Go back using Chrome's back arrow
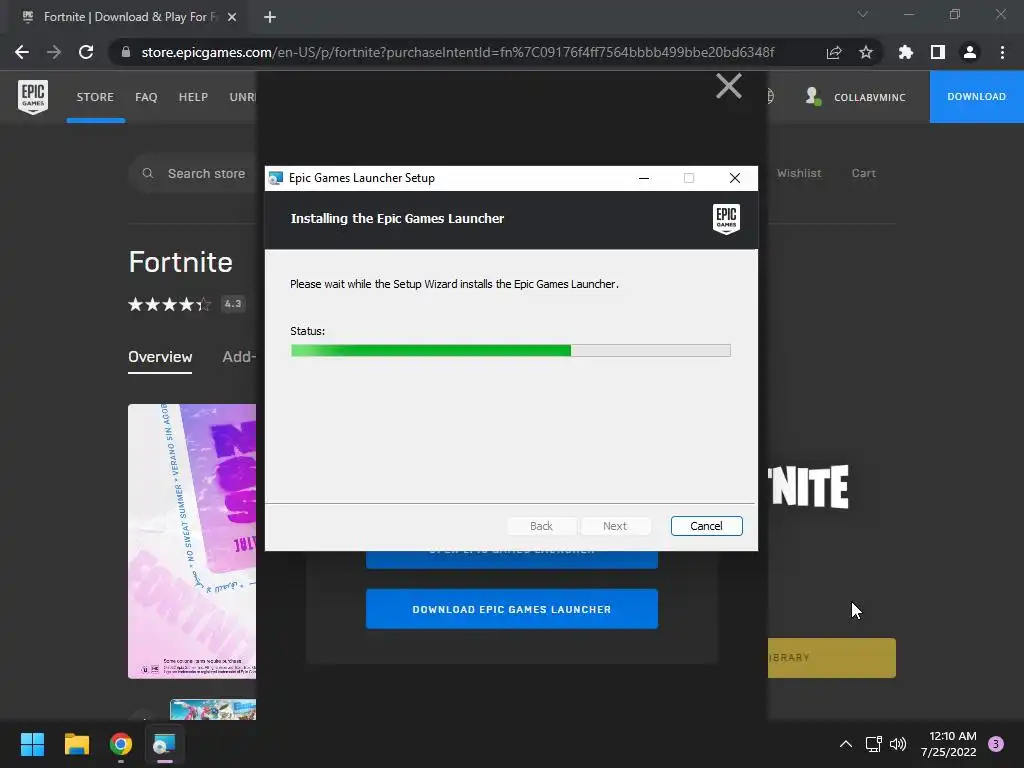This screenshot has height=768, width=1024. [22, 52]
